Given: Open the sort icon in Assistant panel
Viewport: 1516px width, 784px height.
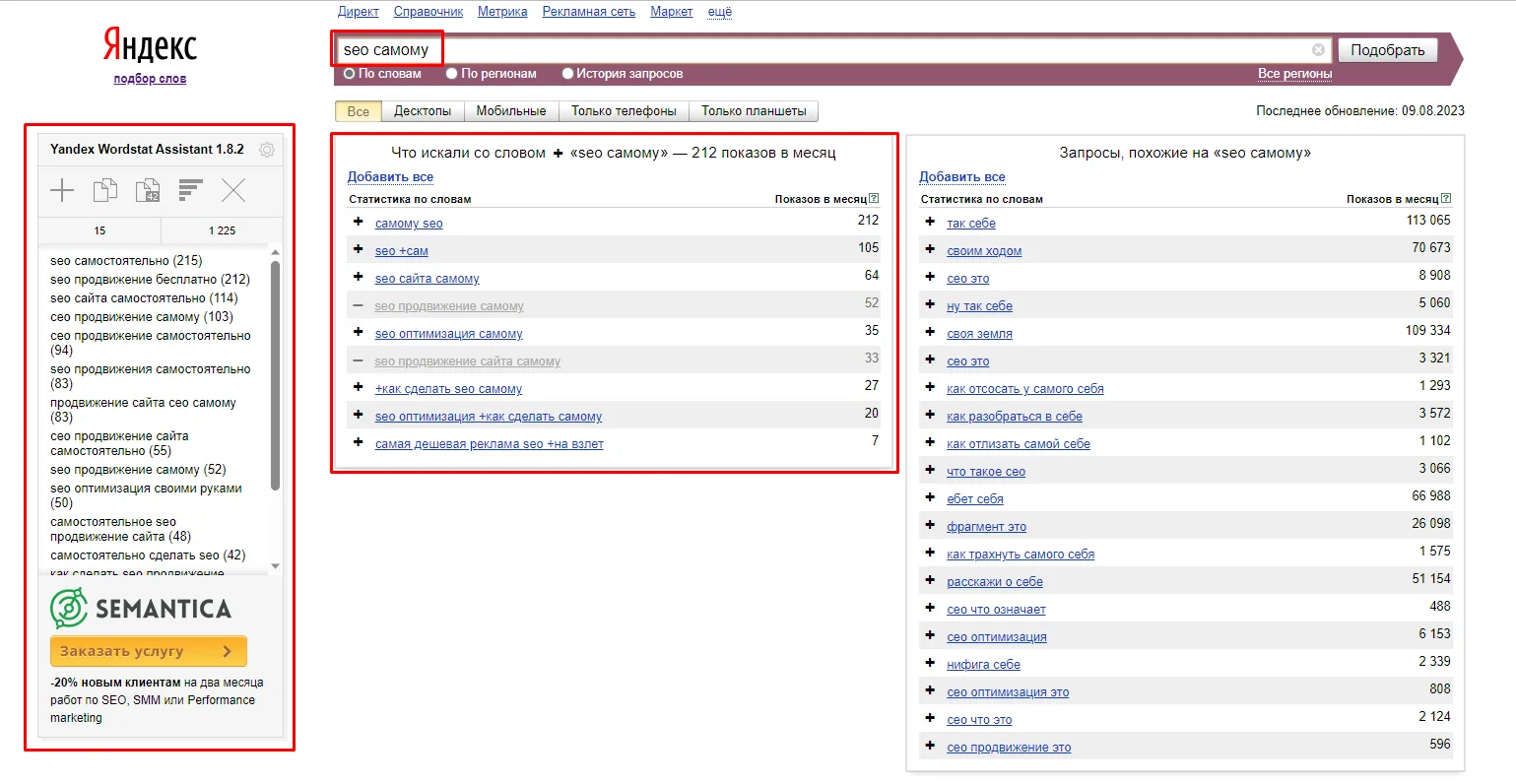Looking at the screenshot, I should click(191, 190).
